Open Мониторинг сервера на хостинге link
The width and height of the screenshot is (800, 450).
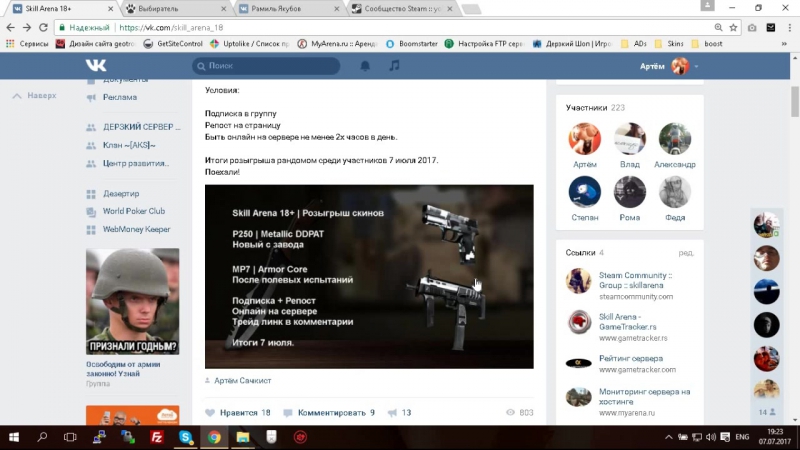pyautogui.click(x=644, y=397)
